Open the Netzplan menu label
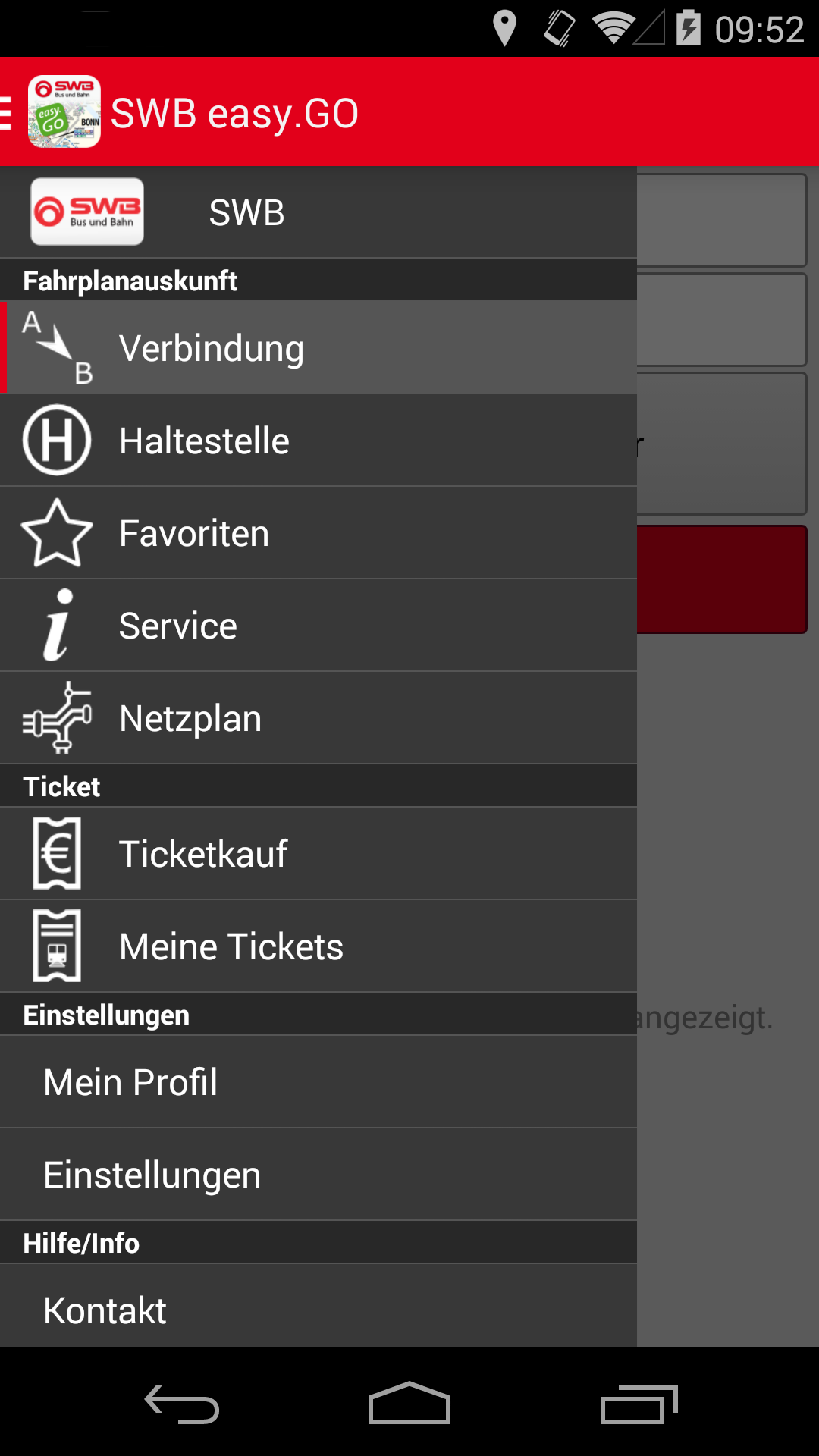This screenshot has height=1456, width=819. (x=190, y=718)
